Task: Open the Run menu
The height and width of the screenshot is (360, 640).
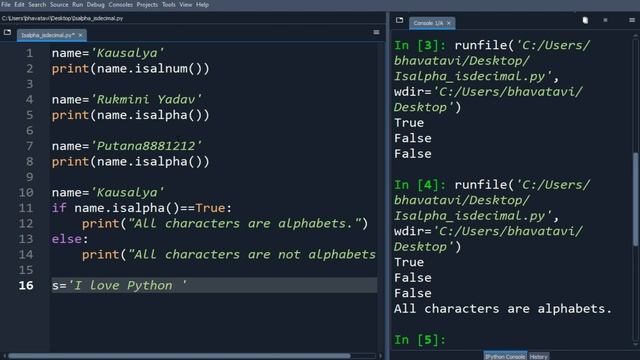Action: [78, 4]
